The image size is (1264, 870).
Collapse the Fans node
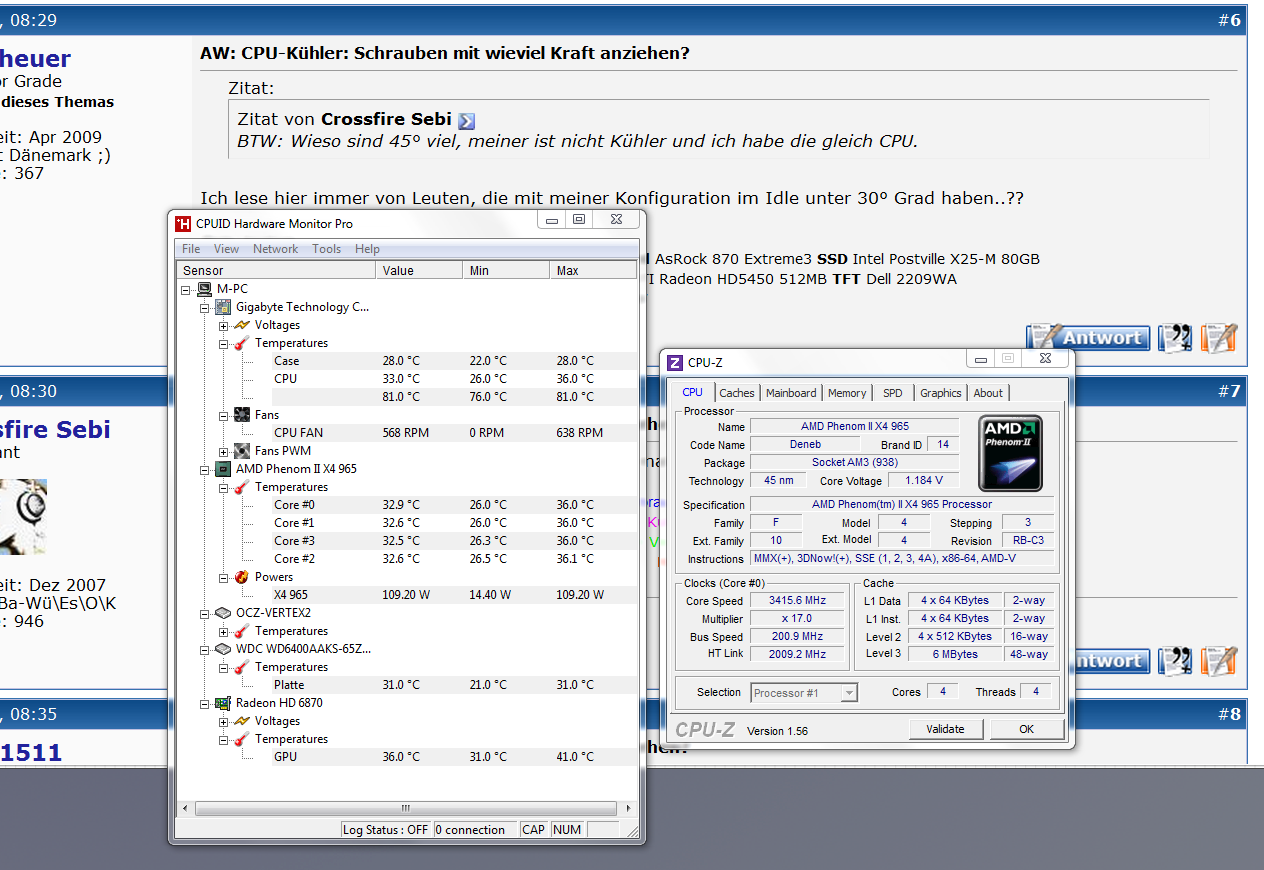224,415
